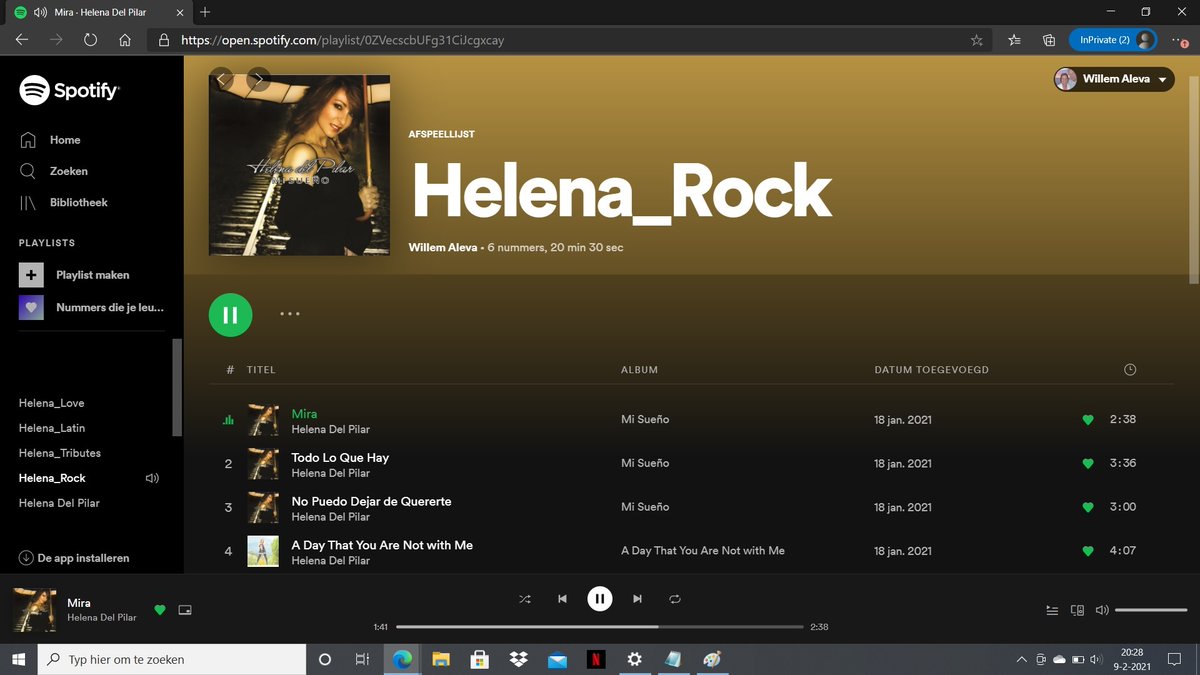Click the Spotify logo in the sidebar
Viewport: 1200px width, 675px height.
[69, 91]
